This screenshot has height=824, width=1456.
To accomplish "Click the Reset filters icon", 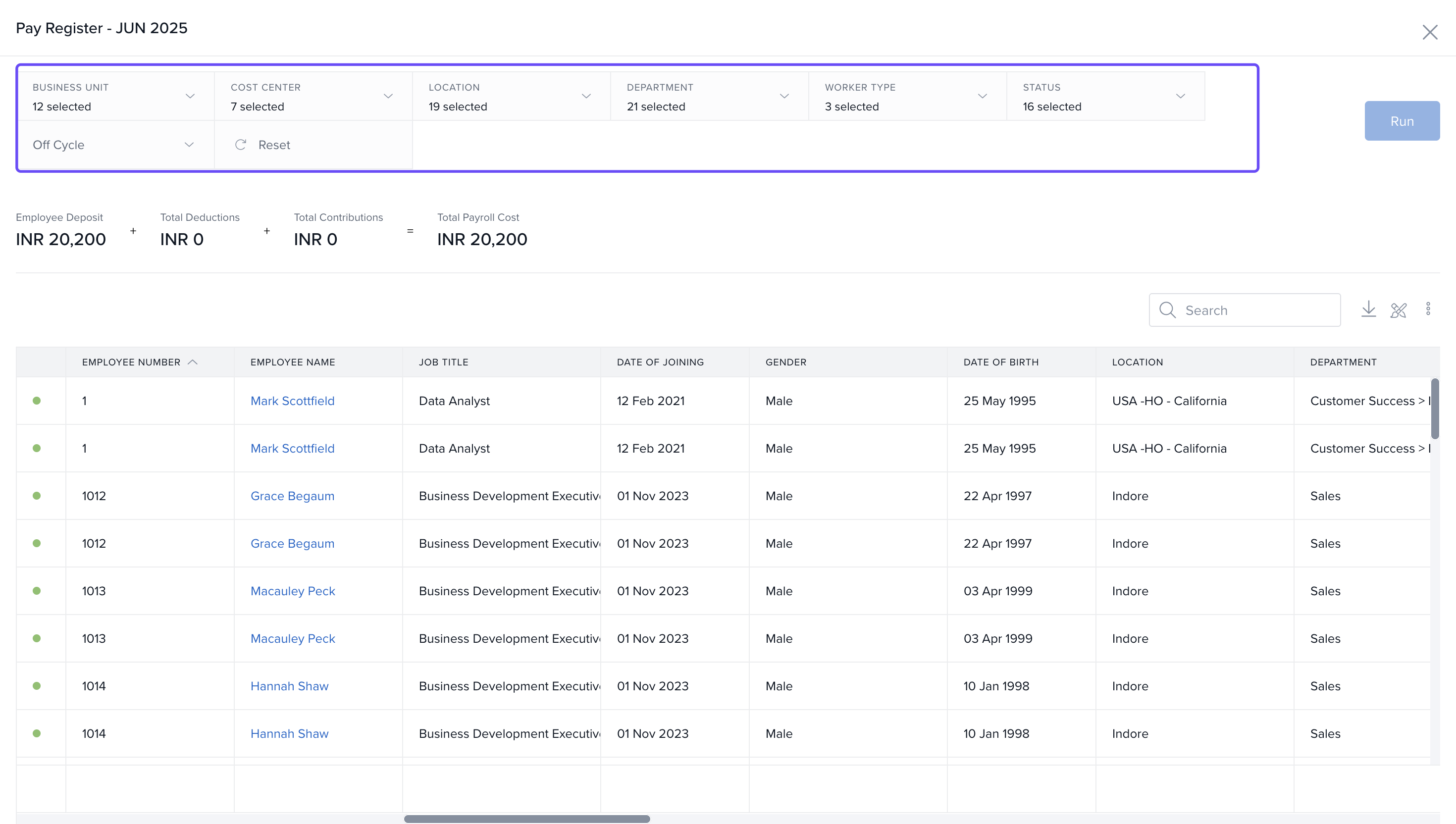I will 241,145.
